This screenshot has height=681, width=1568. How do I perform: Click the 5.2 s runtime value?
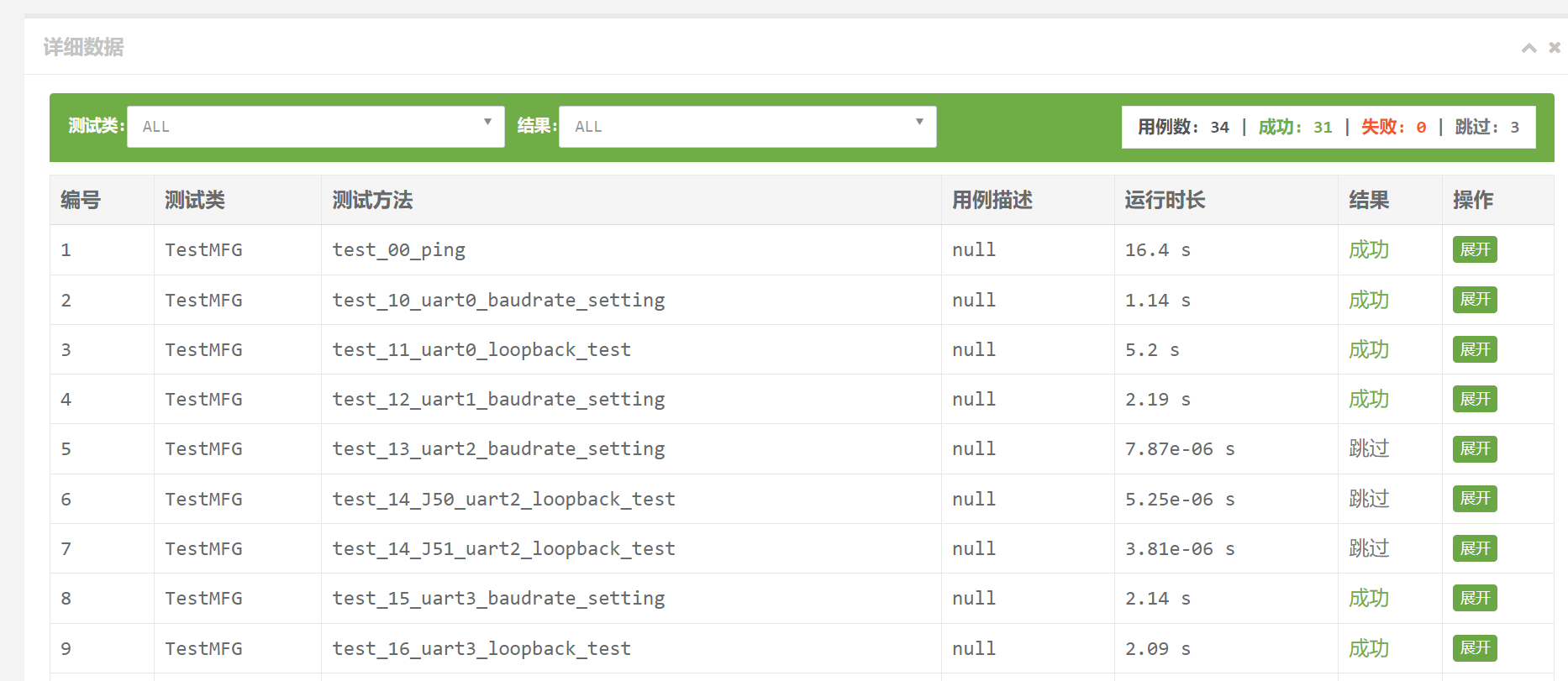click(x=1152, y=350)
